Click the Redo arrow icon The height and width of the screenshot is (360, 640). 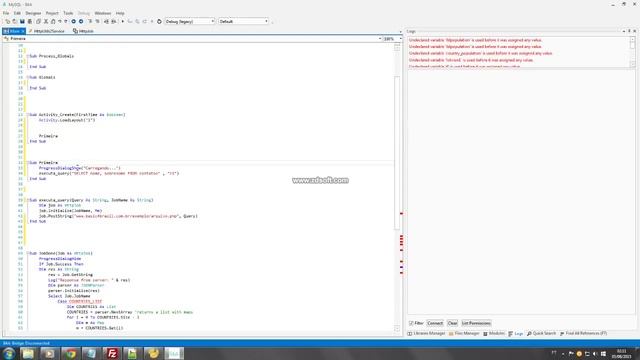[x=66, y=21]
